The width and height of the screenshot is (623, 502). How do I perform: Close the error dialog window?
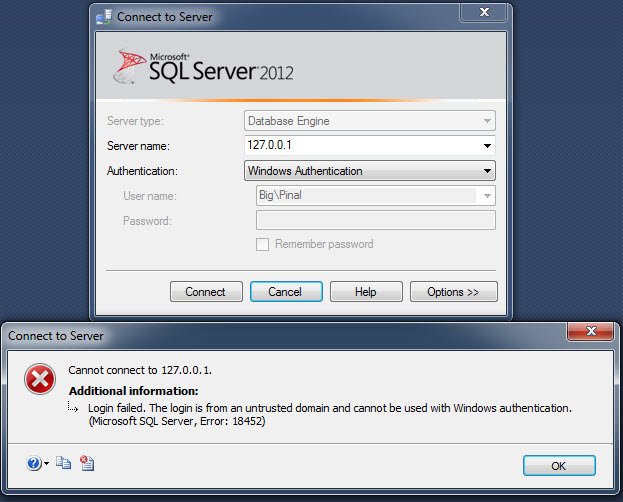point(590,331)
